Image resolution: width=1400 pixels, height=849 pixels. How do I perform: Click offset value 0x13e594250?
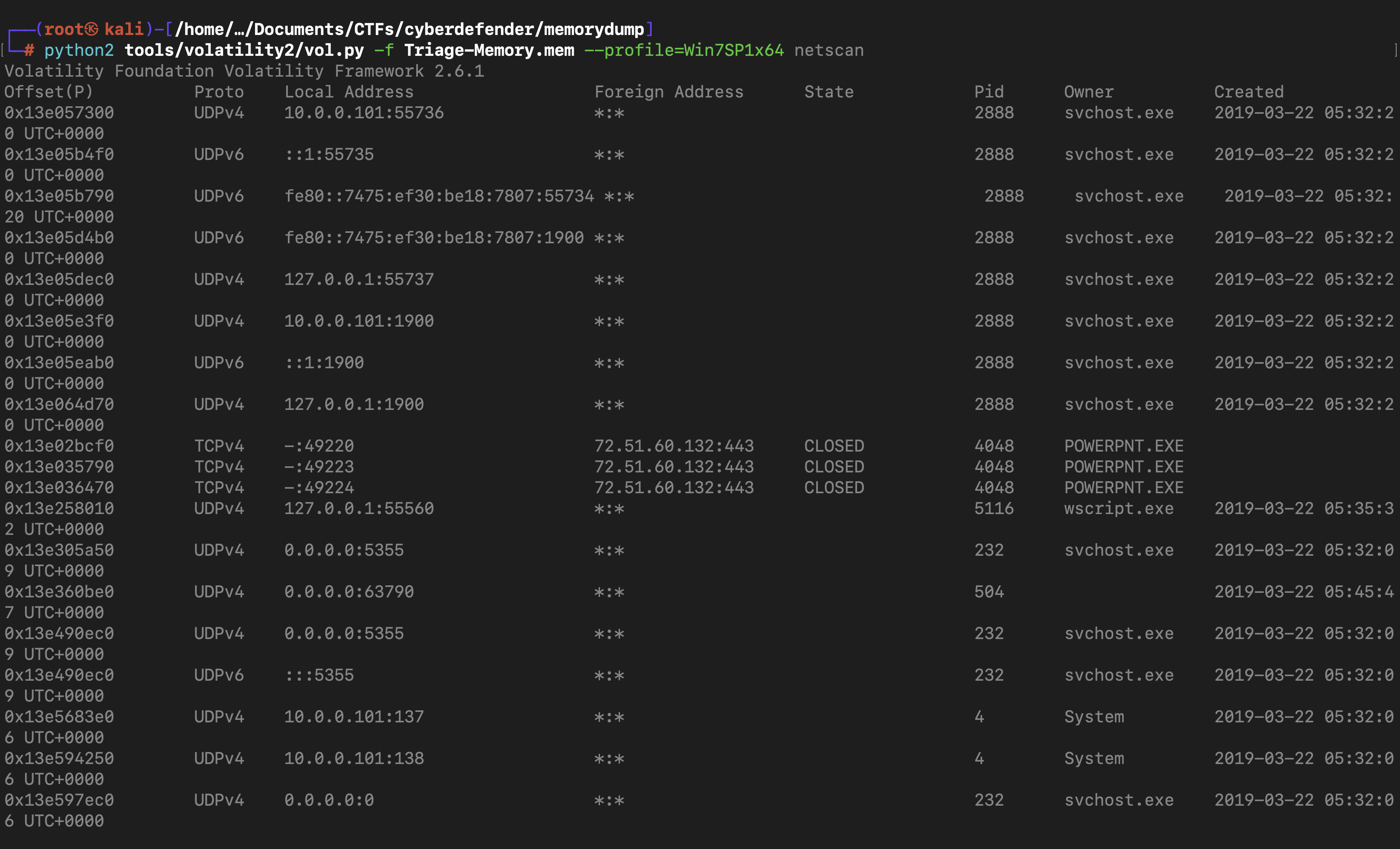point(59,758)
